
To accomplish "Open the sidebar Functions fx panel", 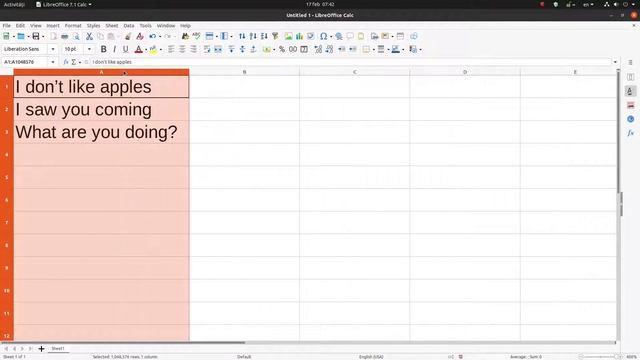I will click(x=630, y=133).
